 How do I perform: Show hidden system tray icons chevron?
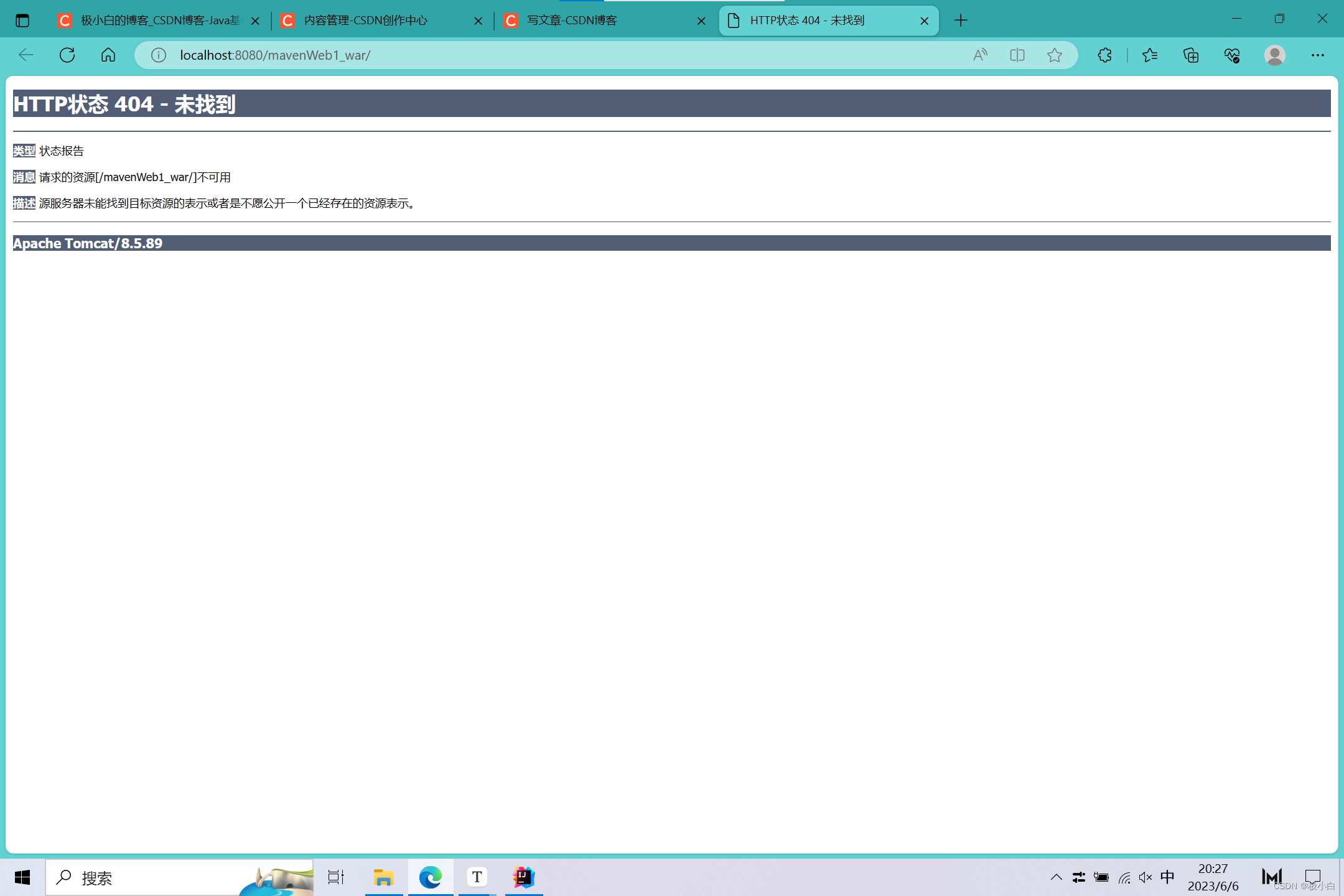pyautogui.click(x=1057, y=877)
